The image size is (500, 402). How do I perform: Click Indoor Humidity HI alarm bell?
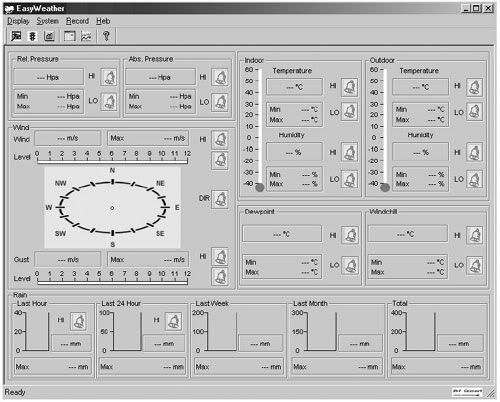click(x=349, y=153)
